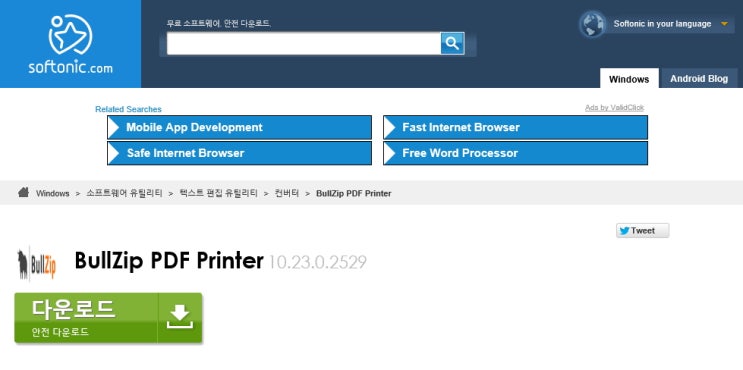
Task: Switch to the Android Blog tab
Action: tap(699, 79)
